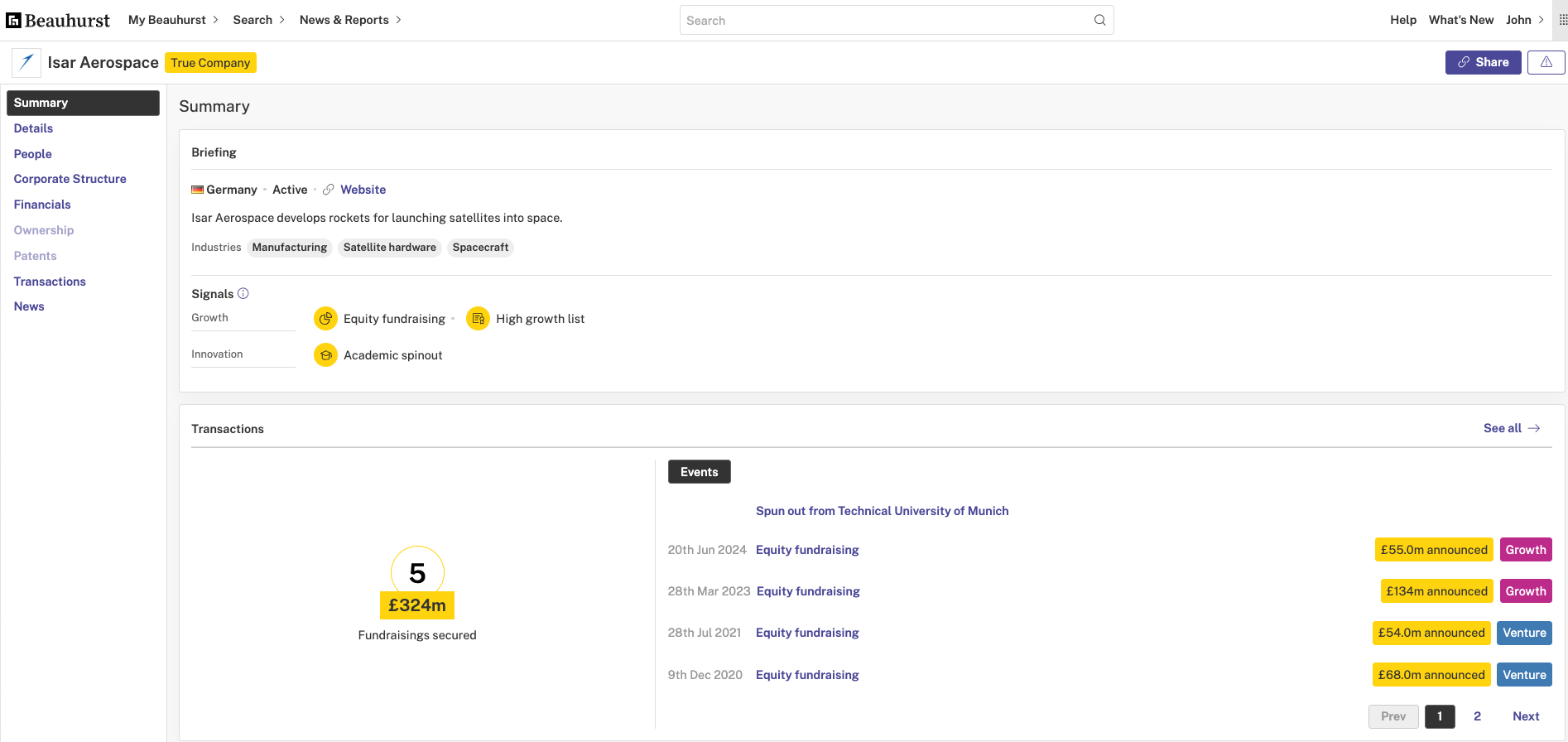Open the Ownership section
Image resolution: width=1568 pixels, height=742 pixels.
44,230
